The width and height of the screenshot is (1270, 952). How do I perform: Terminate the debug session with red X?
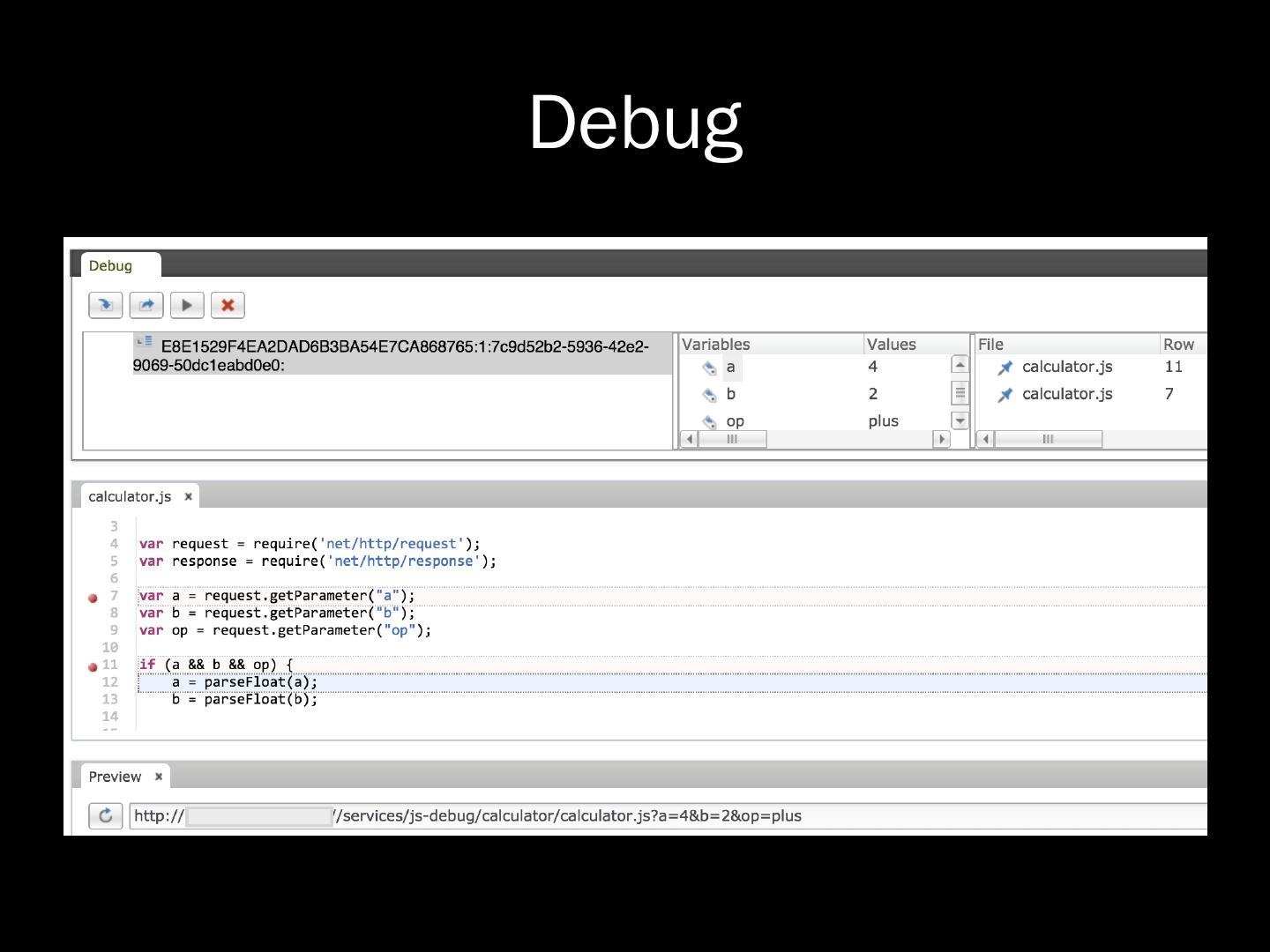tap(228, 305)
